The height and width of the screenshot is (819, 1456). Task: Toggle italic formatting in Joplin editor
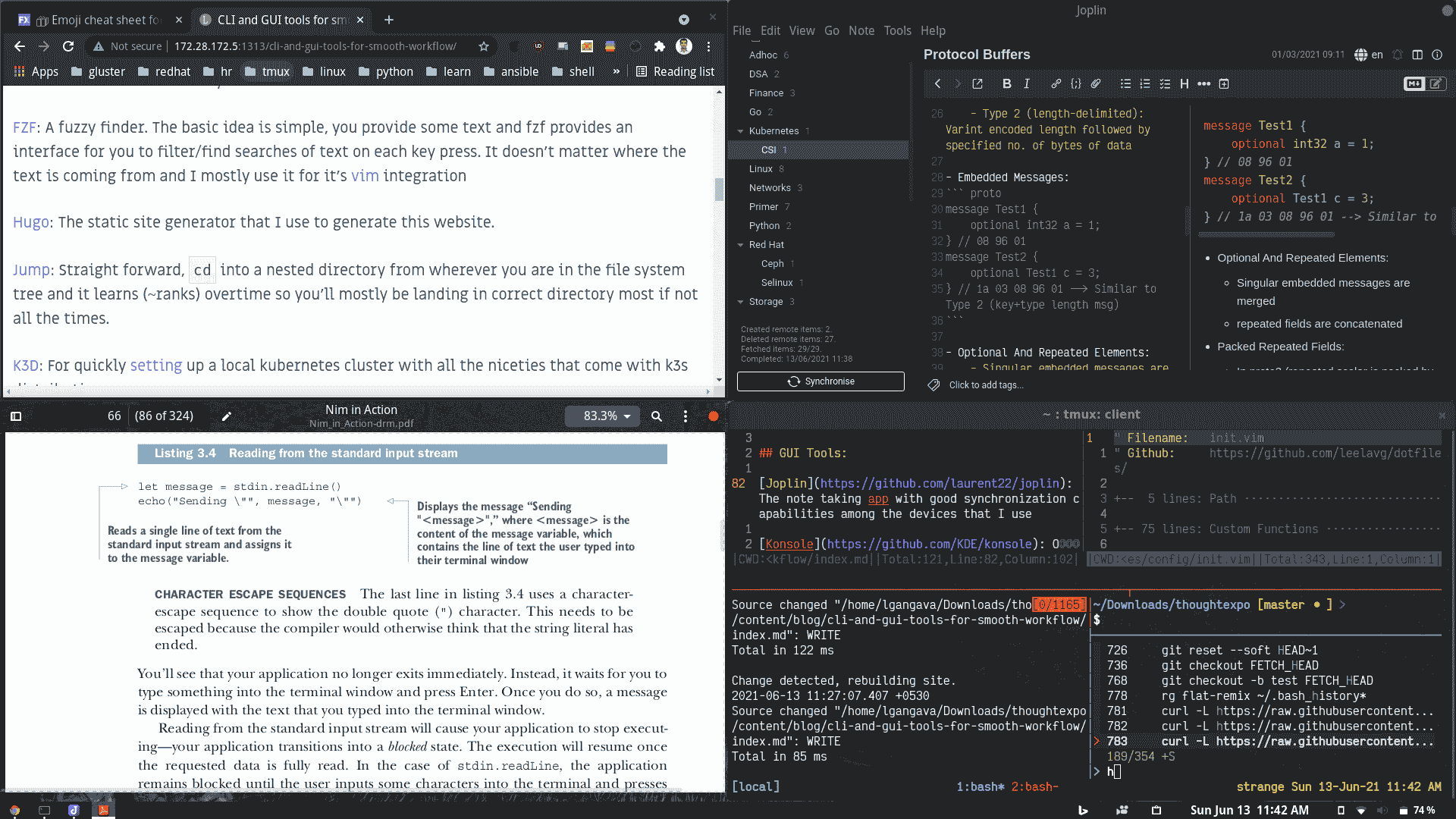[x=1027, y=84]
